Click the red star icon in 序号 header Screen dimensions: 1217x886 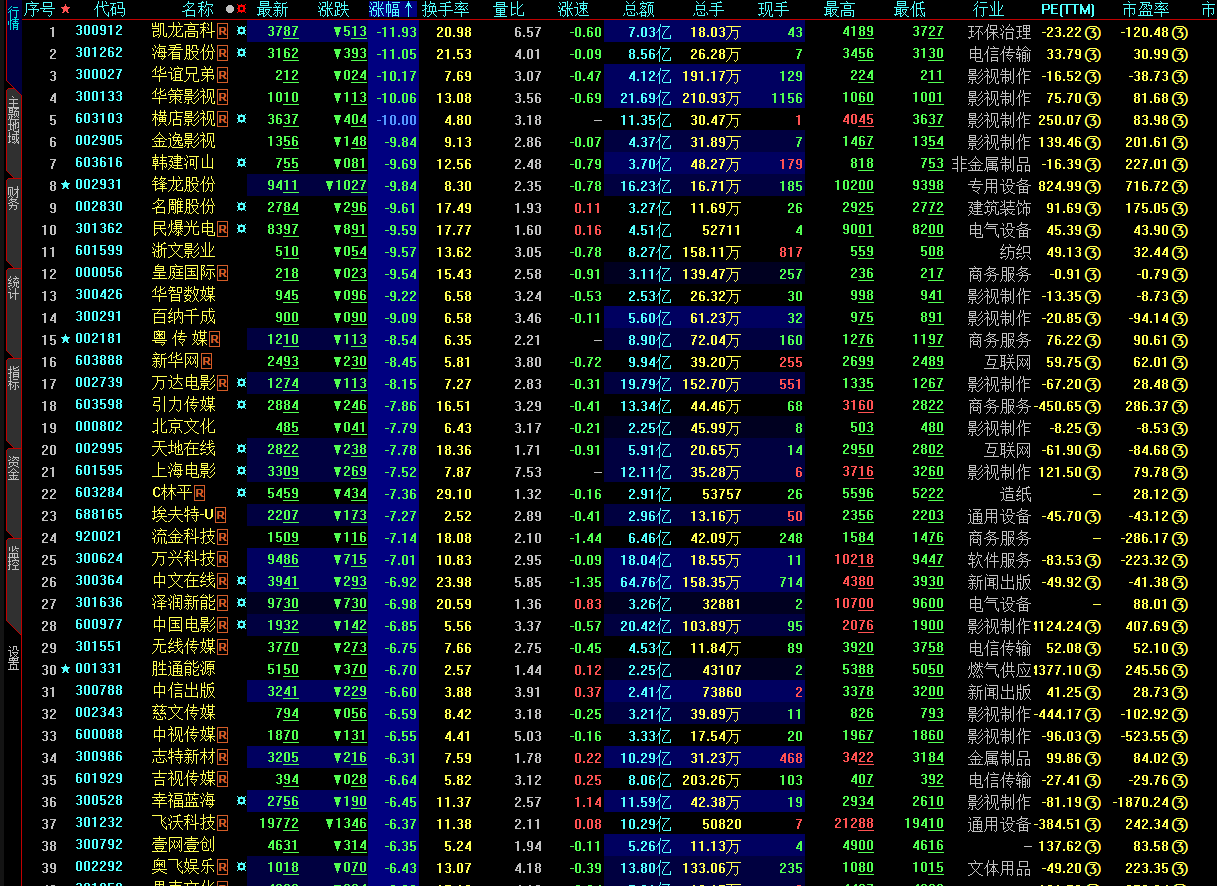pos(65,9)
